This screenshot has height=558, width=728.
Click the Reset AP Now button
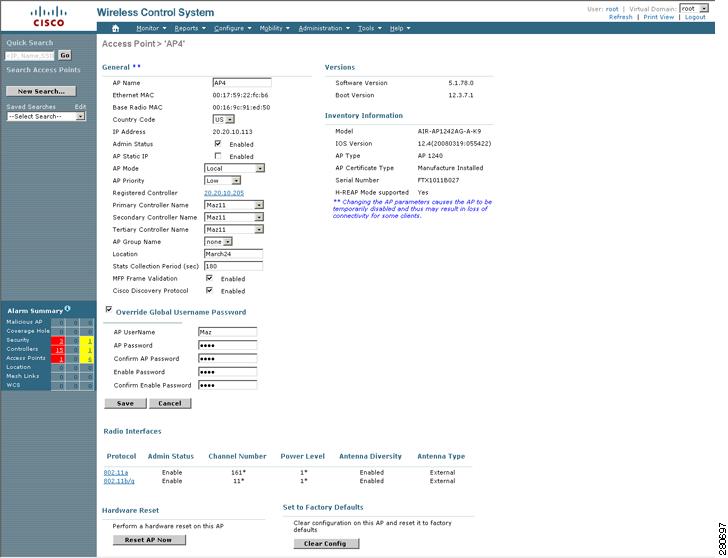pos(149,540)
